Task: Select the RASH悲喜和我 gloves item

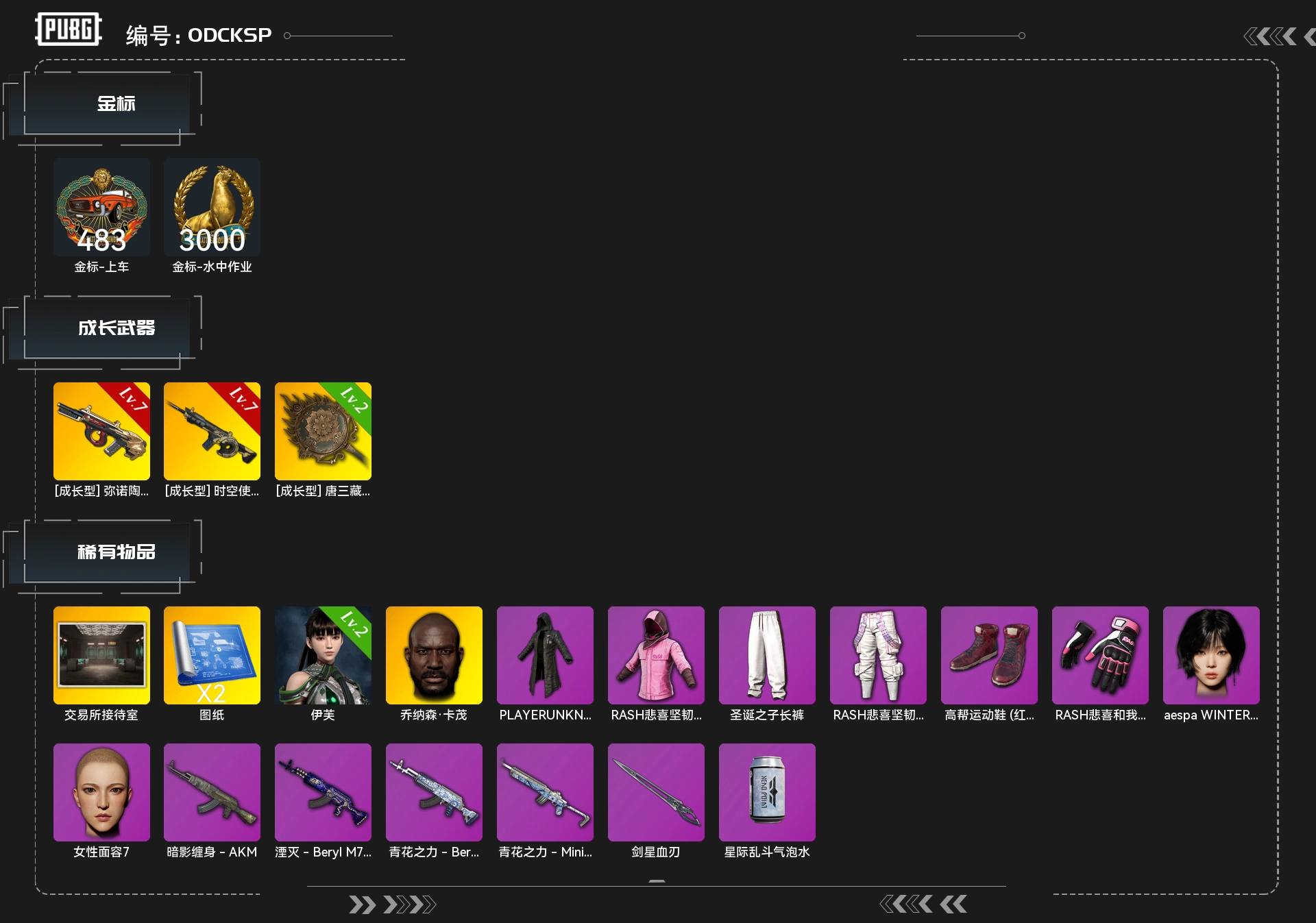Action: tap(1100, 655)
